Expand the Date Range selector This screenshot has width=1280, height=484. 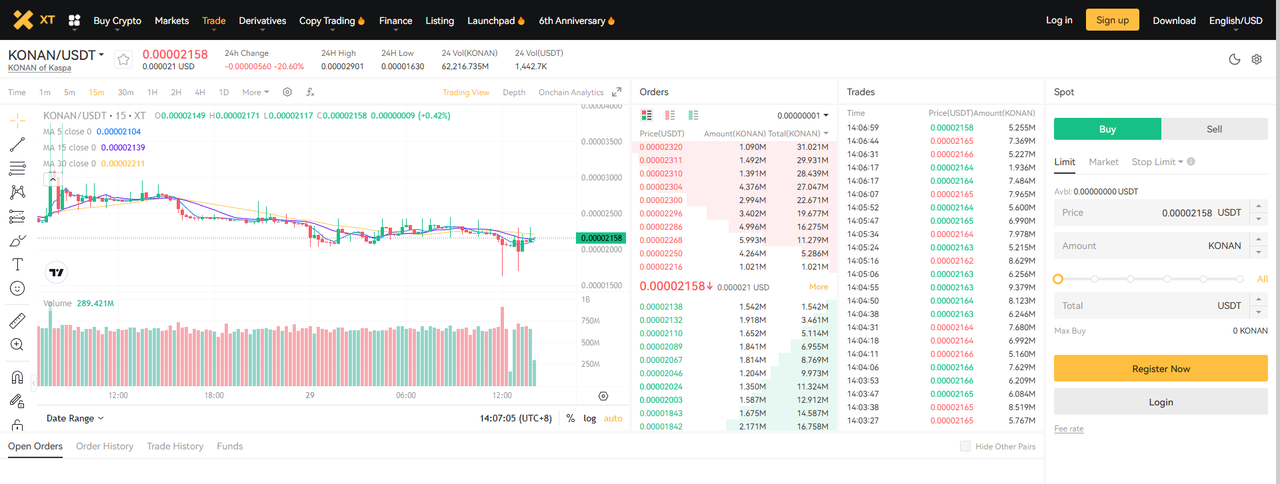tap(75, 418)
